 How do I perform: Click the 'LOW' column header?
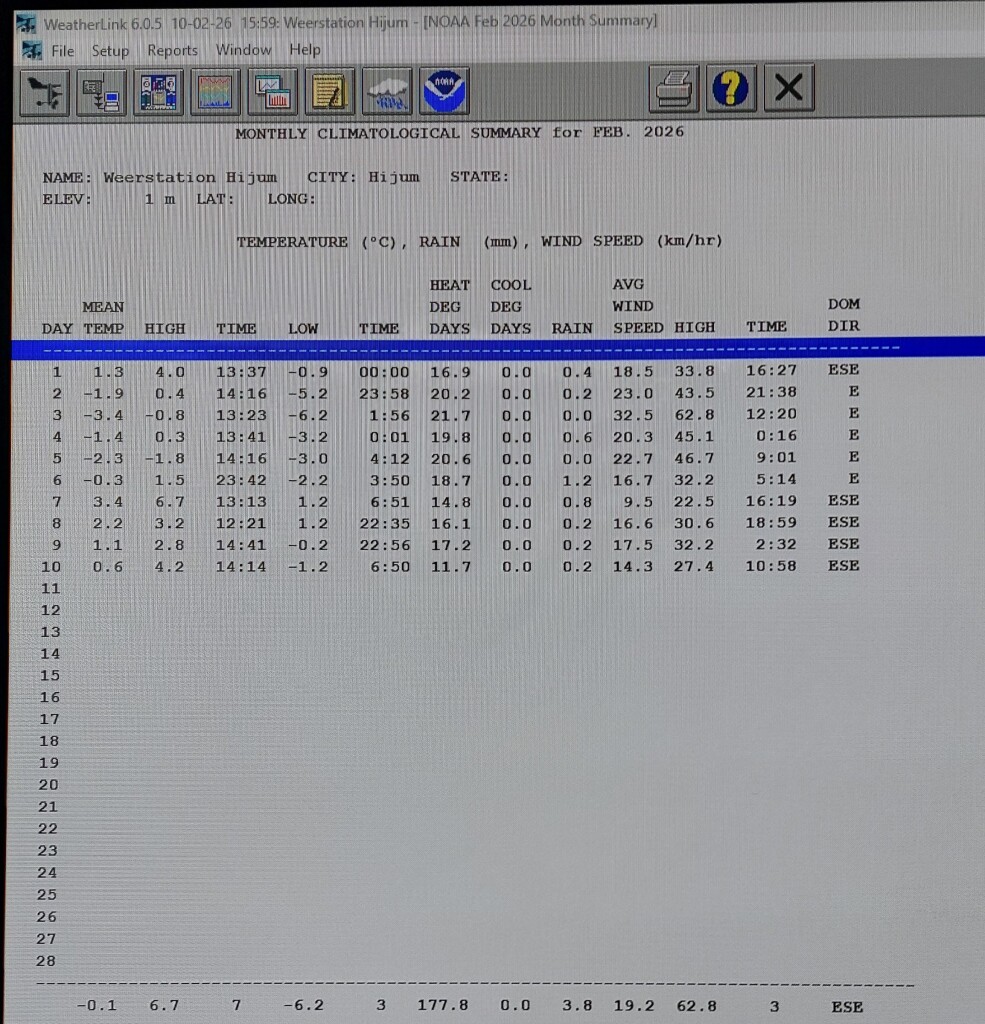coord(303,328)
